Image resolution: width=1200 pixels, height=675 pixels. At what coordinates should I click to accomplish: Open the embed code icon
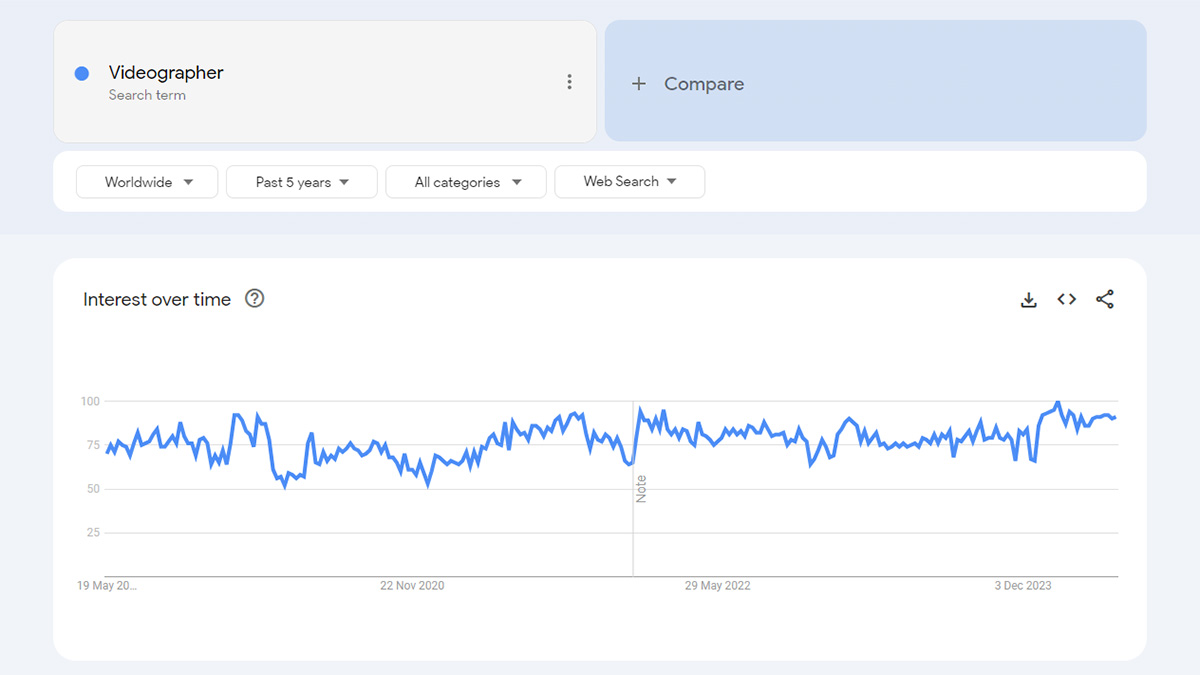point(1067,299)
